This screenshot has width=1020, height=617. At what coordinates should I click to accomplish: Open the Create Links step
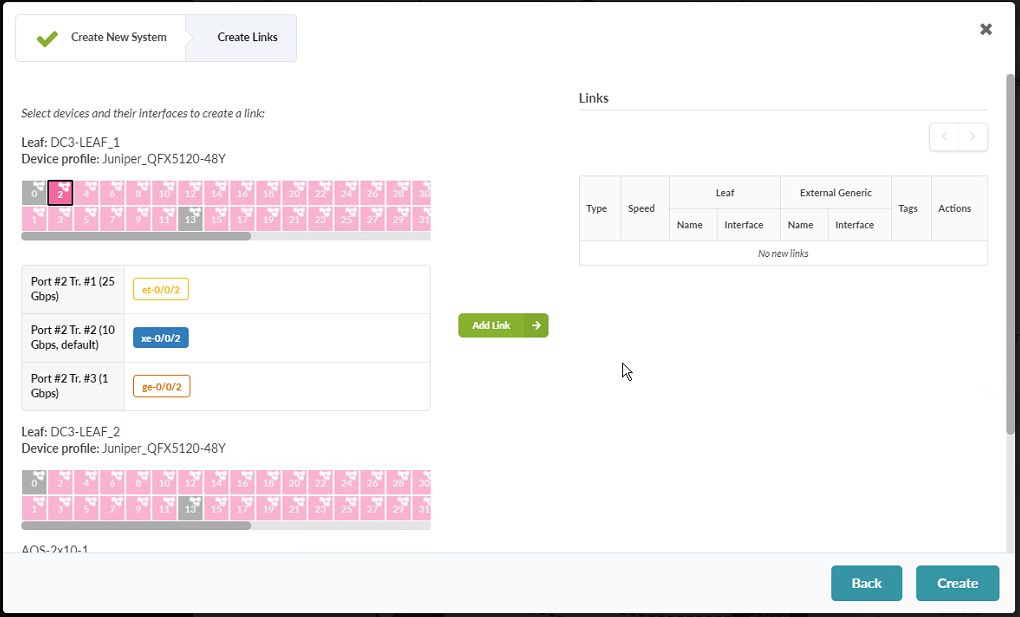click(247, 38)
